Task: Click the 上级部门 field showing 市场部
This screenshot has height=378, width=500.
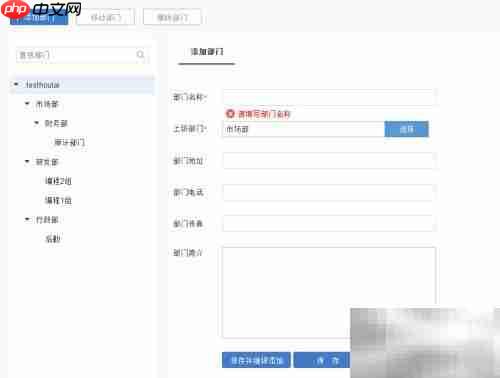Action: pos(303,129)
